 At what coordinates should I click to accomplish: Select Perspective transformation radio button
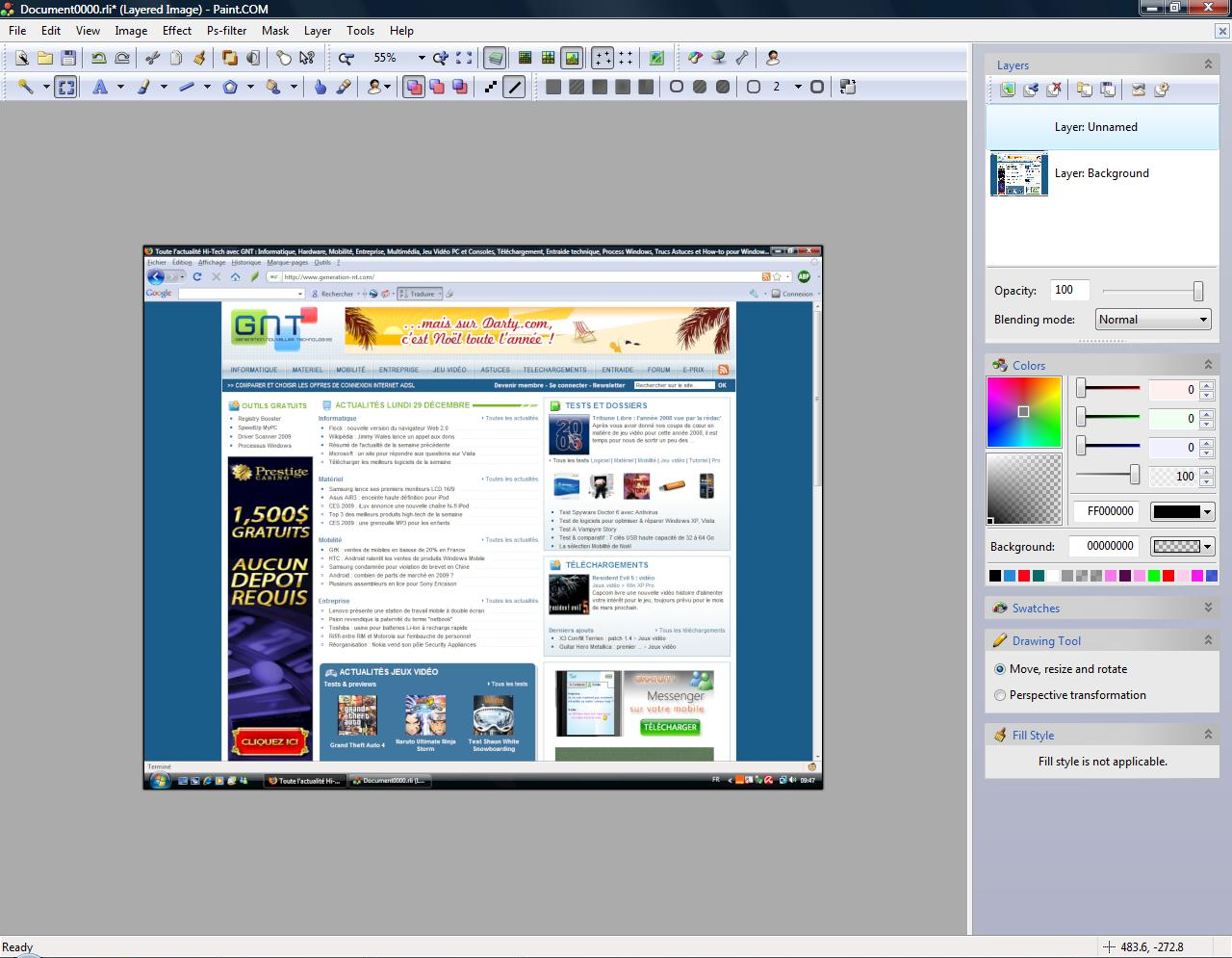tap(1000, 695)
